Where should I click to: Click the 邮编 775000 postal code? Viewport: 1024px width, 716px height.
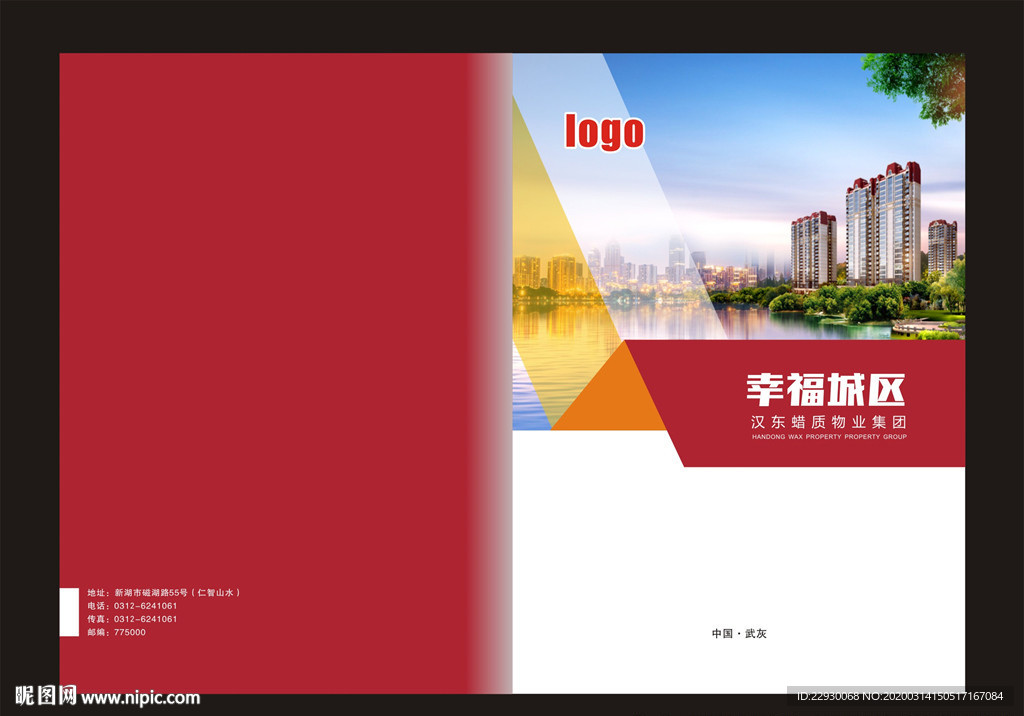click(x=117, y=632)
